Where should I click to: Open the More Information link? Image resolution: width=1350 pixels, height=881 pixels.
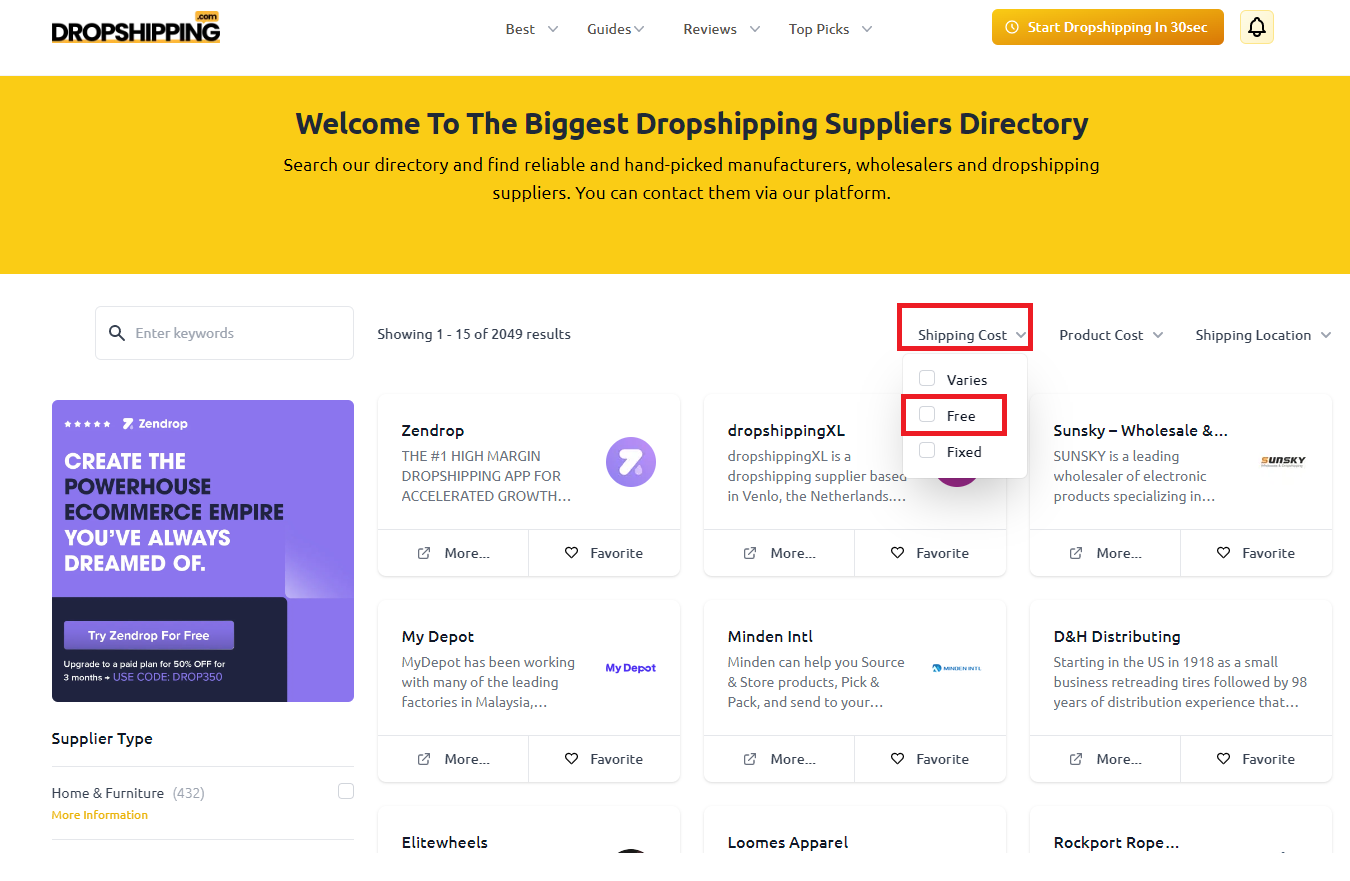[100, 815]
